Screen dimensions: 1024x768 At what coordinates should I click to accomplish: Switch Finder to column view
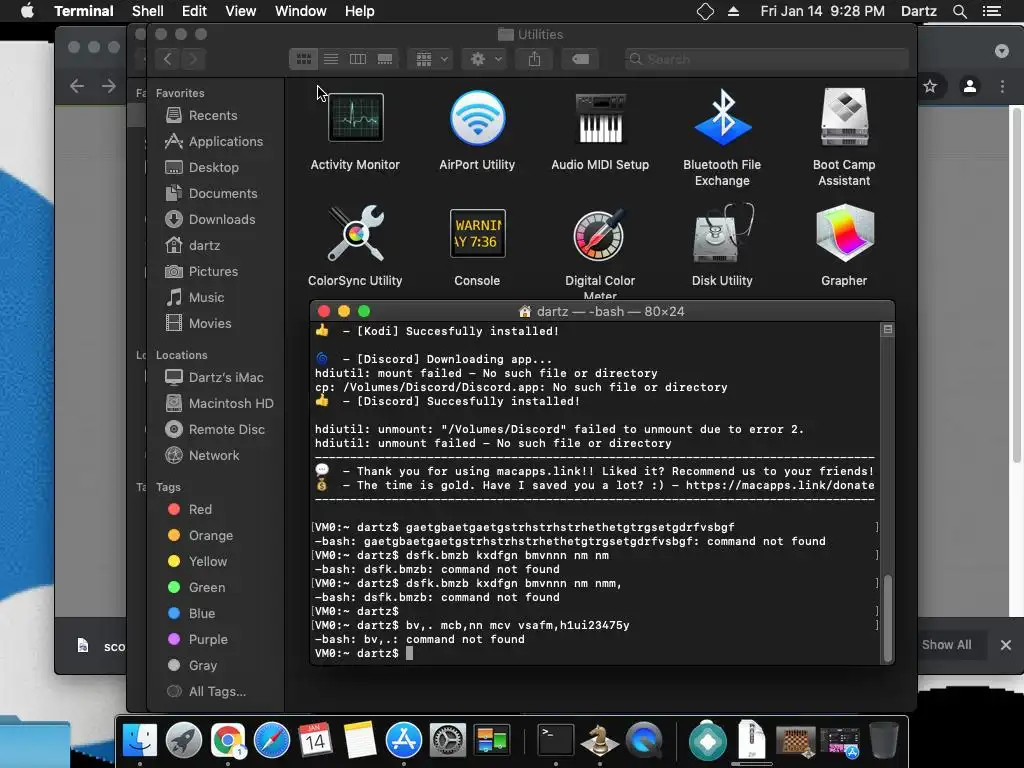[x=358, y=59]
